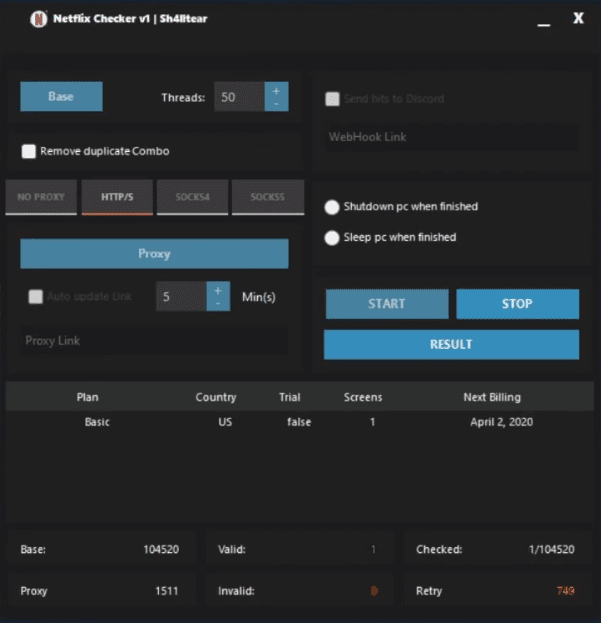Click the Netflix logo icon in title bar

pos(39,19)
